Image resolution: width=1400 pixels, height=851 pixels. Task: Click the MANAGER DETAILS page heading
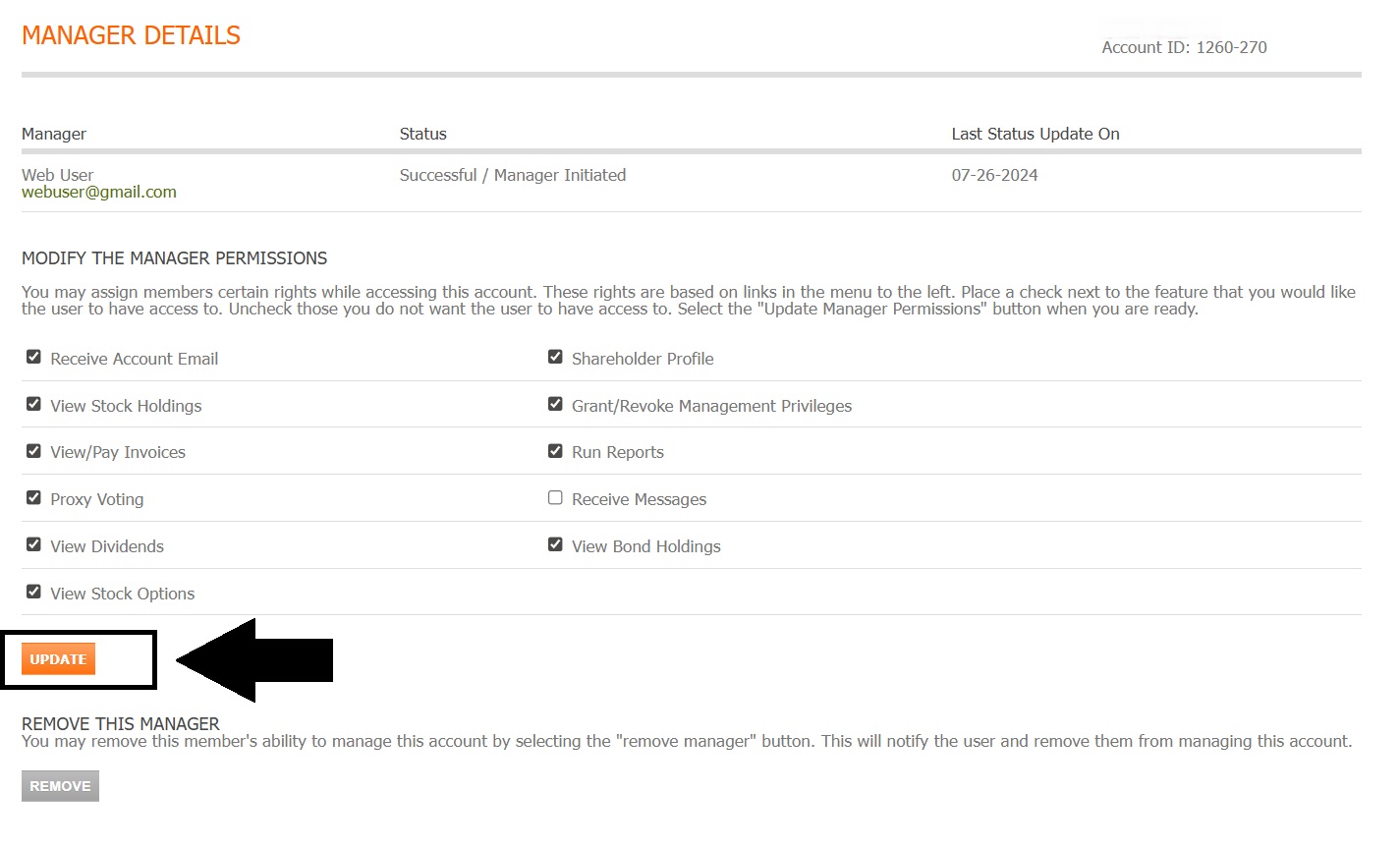coord(131,35)
